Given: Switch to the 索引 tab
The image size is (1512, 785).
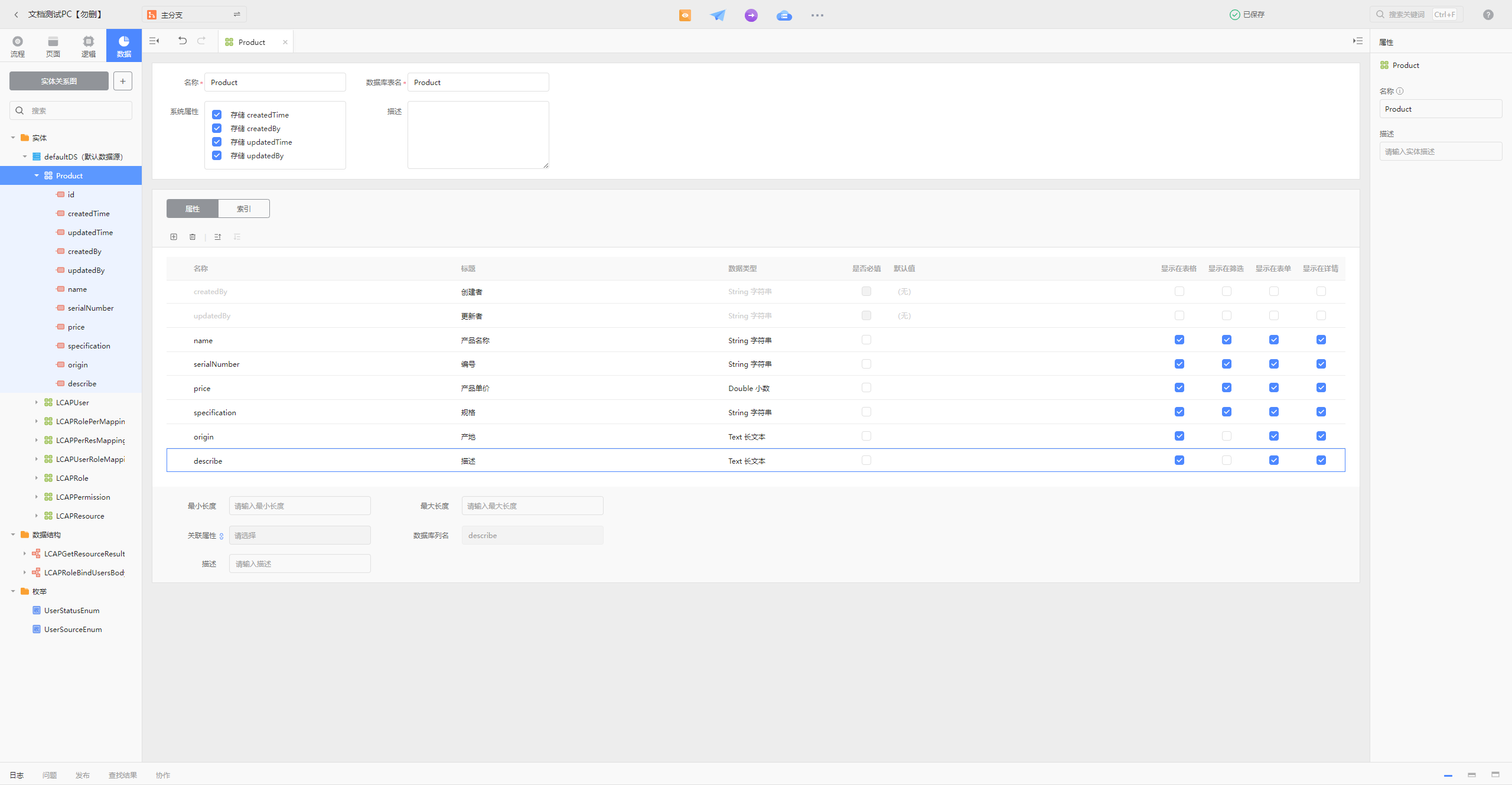Looking at the screenshot, I should coord(244,209).
